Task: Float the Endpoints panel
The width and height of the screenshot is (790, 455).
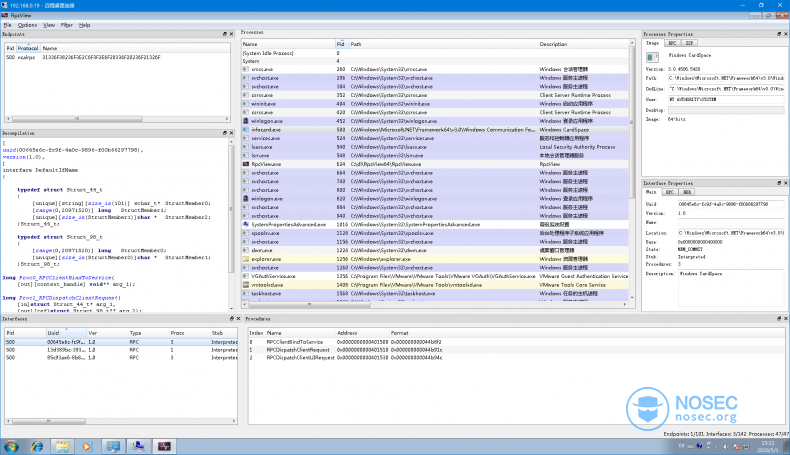Action: pyautogui.click(x=225, y=34)
